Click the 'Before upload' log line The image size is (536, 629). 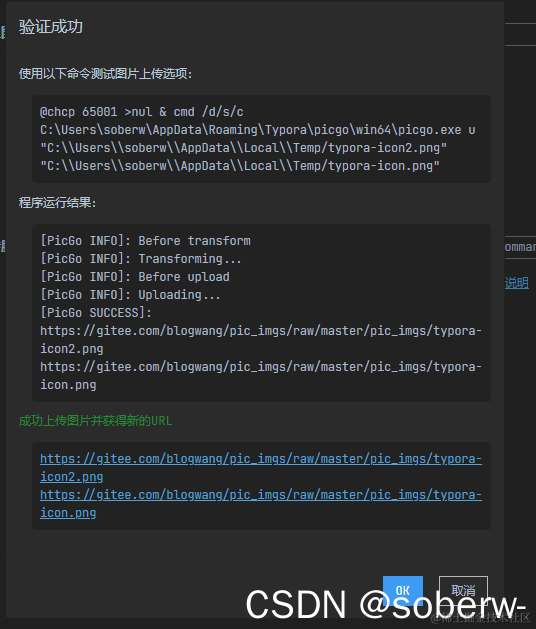click(x=135, y=277)
